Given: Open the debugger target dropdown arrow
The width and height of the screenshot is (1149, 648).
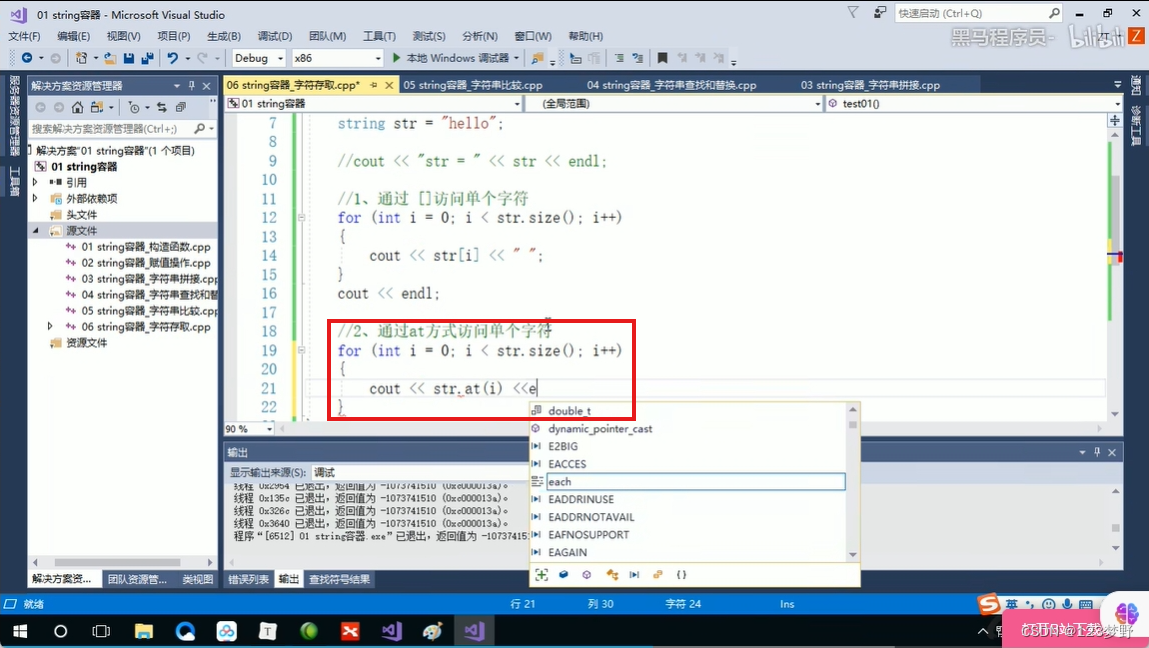Looking at the screenshot, I should point(517,58).
